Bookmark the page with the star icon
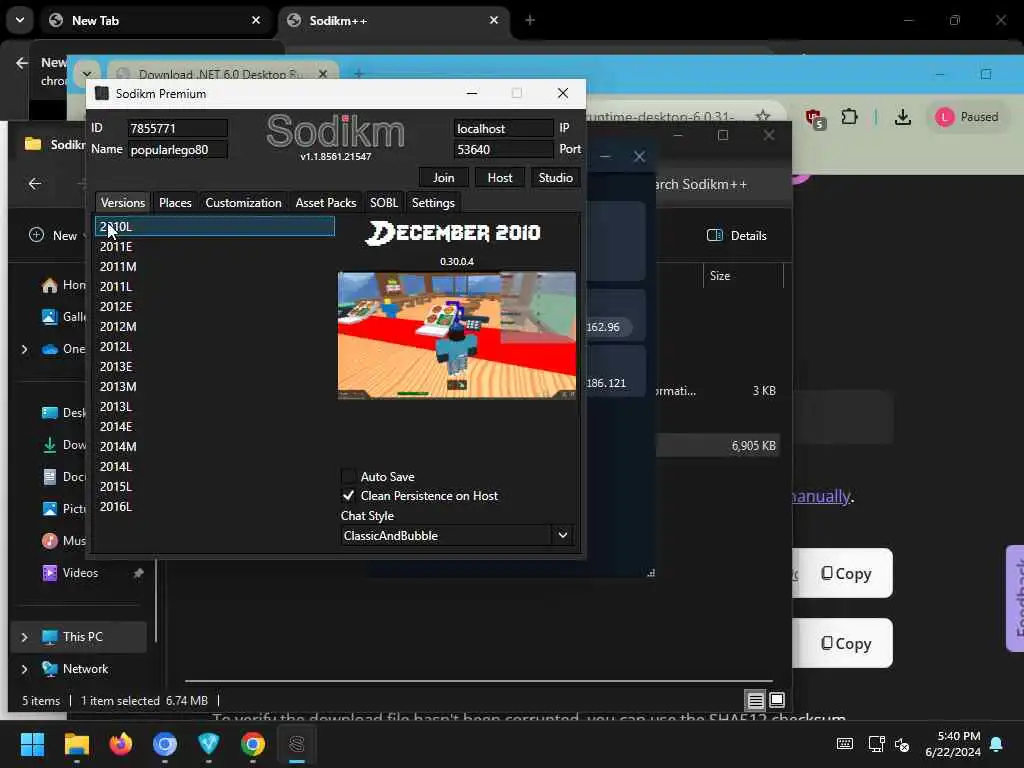Viewport: 1024px width, 768px height. [x=762, y=116]
